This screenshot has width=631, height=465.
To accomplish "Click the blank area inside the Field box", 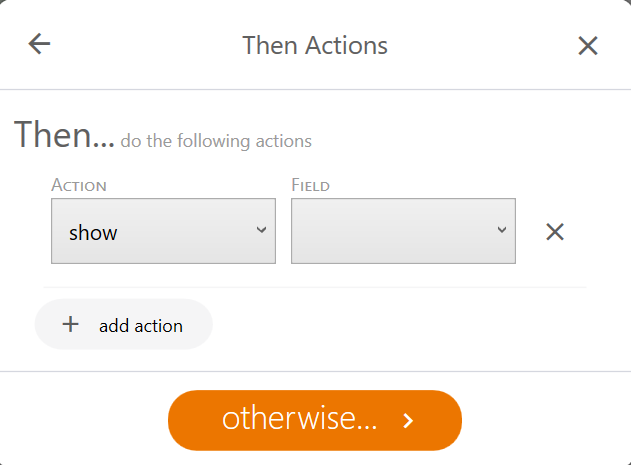I will click(390, 231).
